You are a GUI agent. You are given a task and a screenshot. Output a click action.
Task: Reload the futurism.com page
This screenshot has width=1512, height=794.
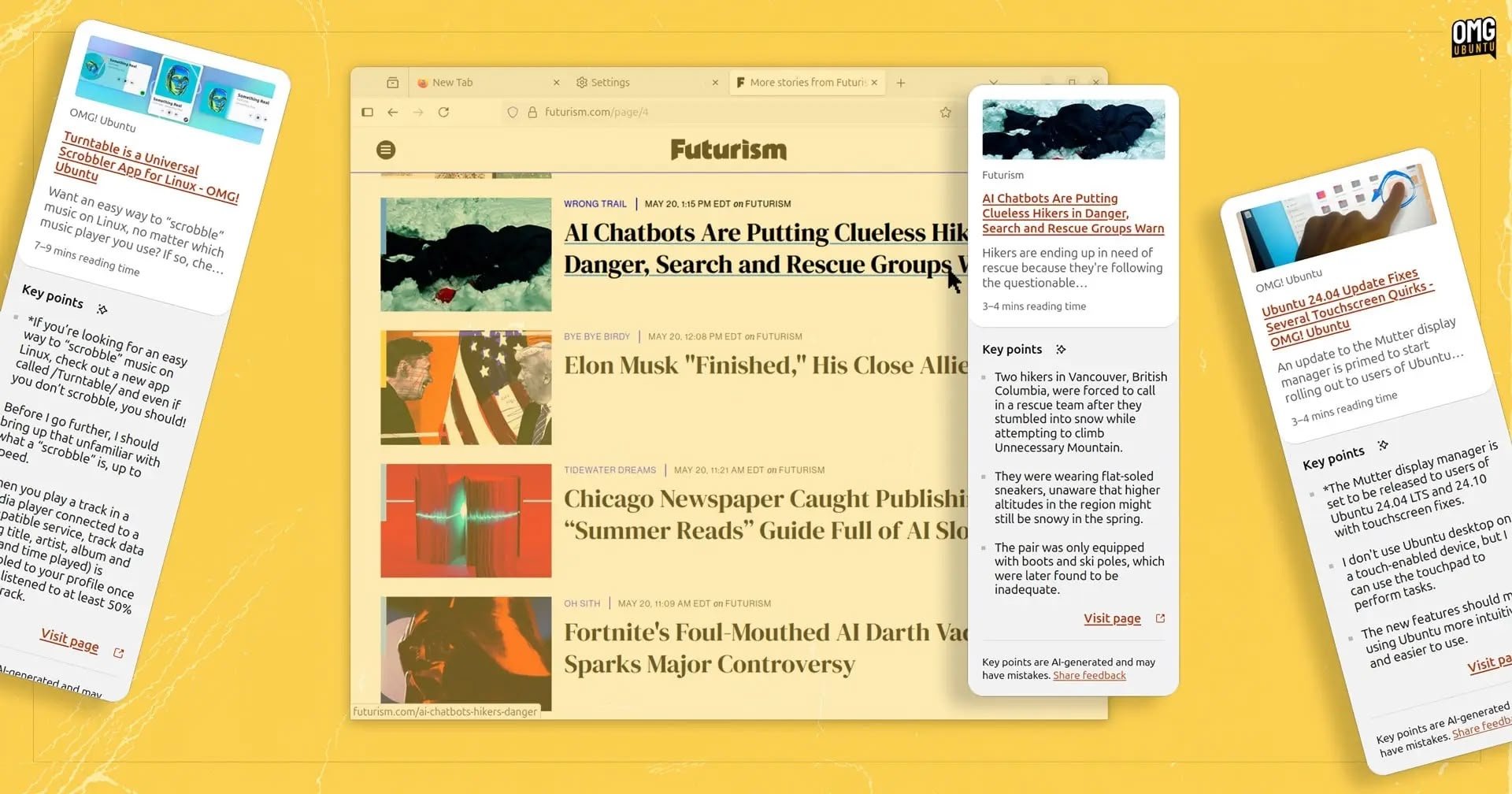tap(442, 112)
